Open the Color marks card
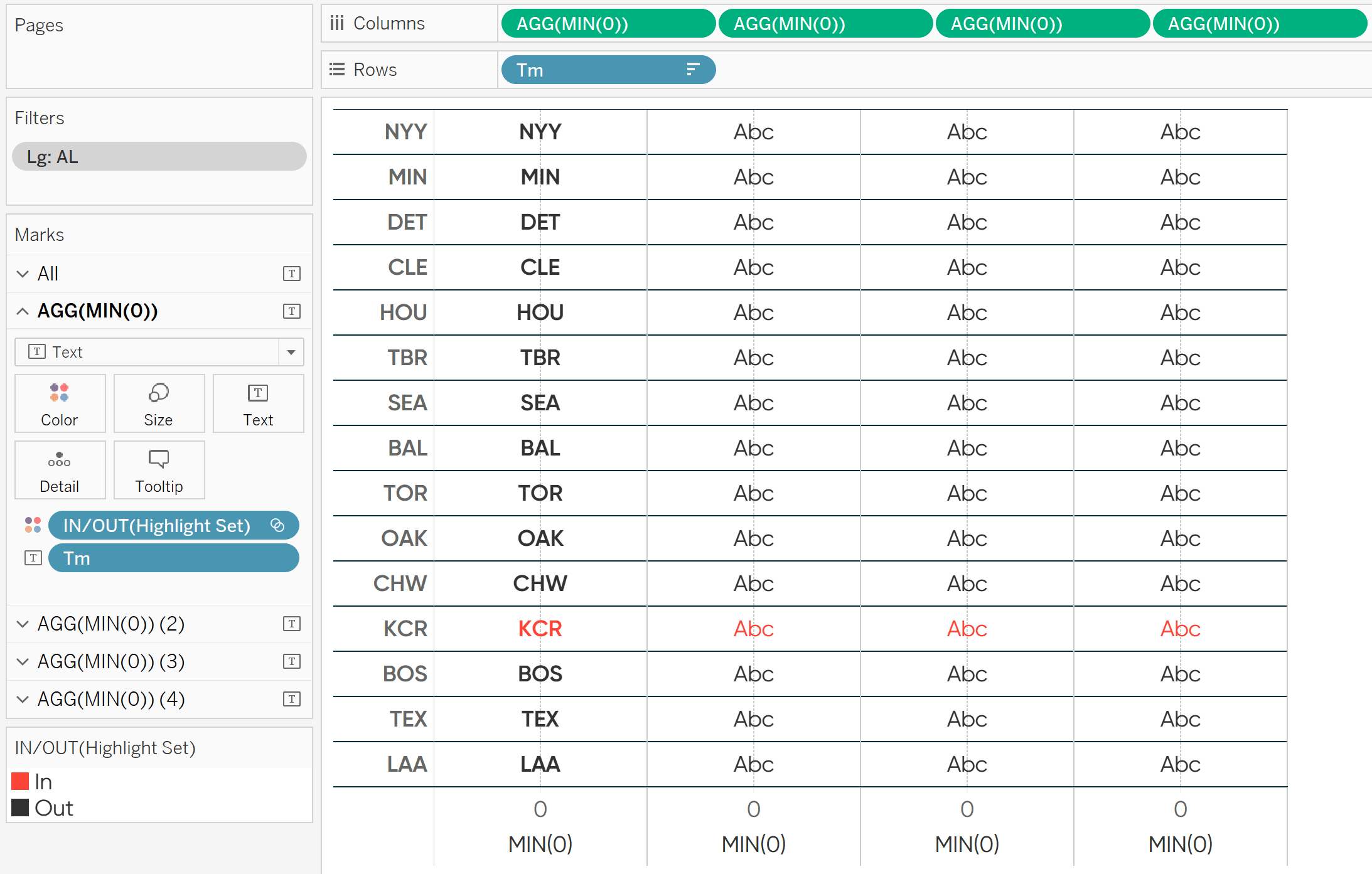1372x874 pixels. coord(60,403)
